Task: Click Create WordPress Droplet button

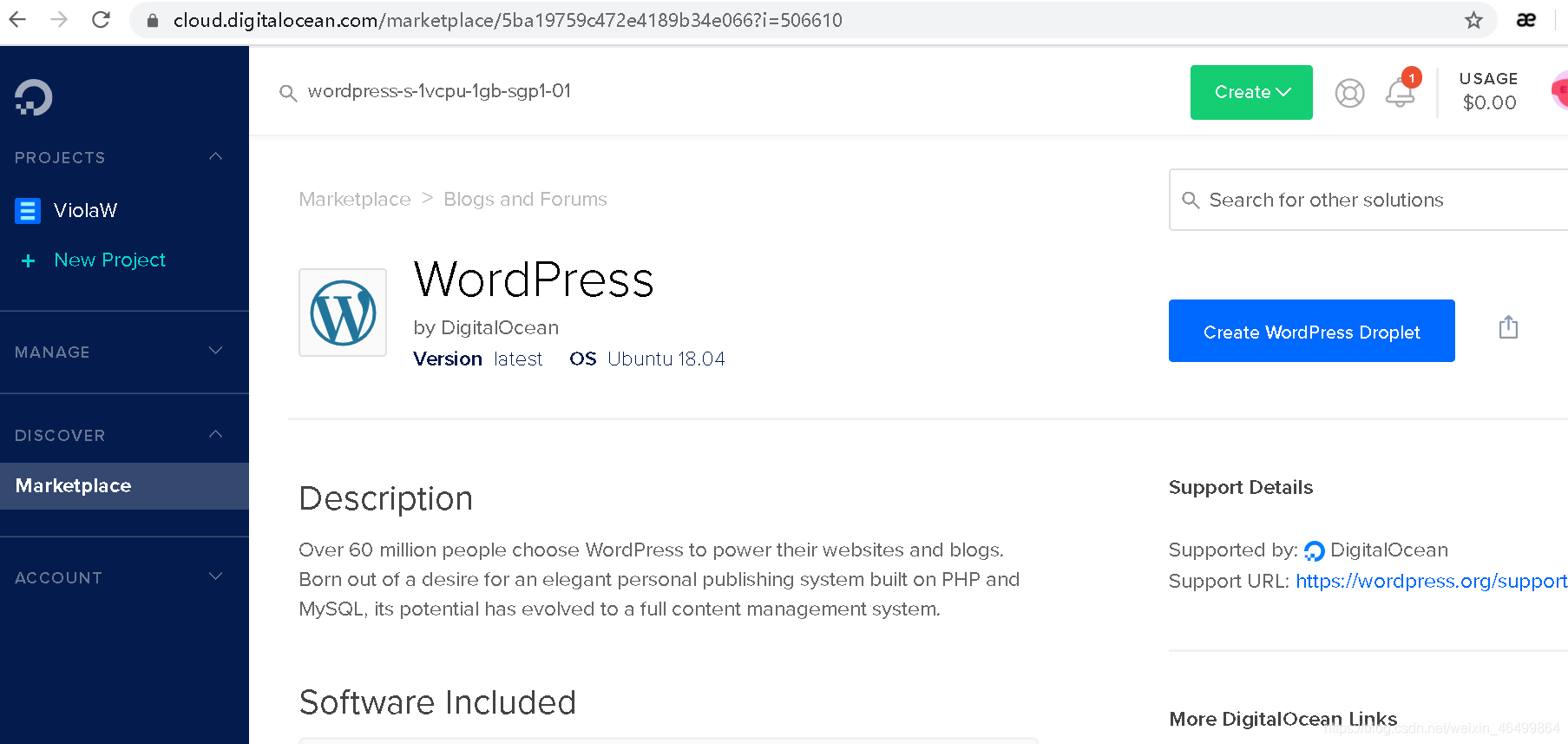Action: click(x=1311, y=331)
